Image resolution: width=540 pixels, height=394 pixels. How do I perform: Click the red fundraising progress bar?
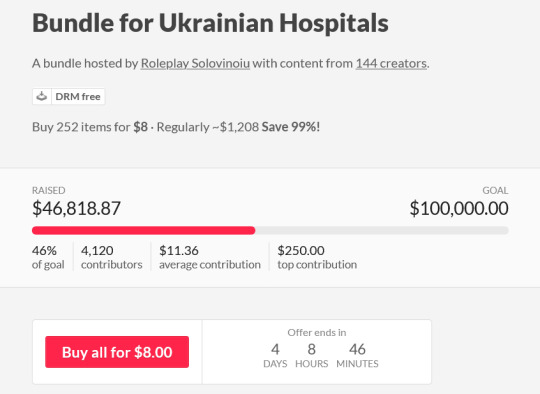(x=144, y=230)
